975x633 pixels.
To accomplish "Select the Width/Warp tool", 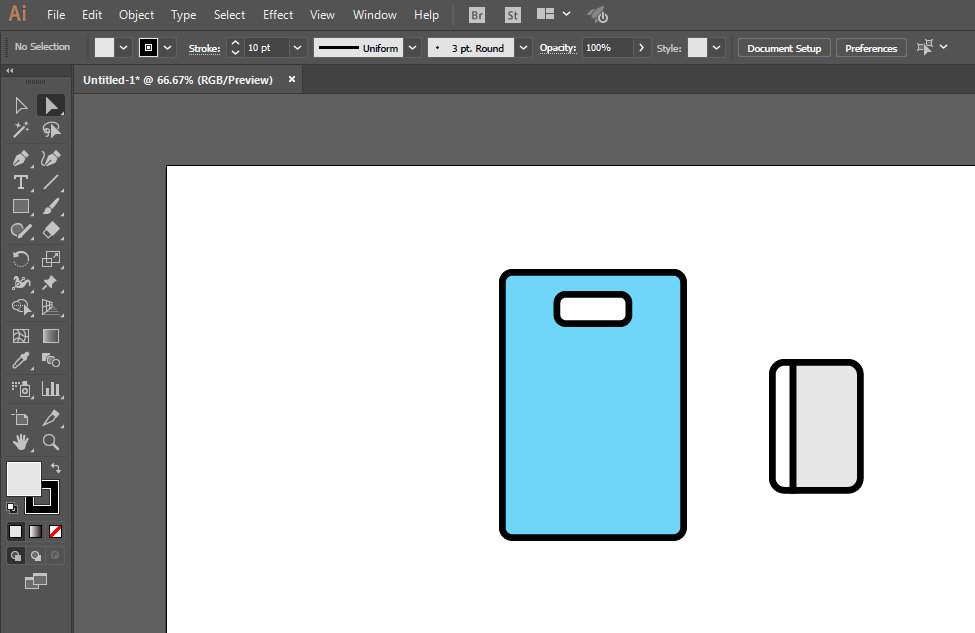I will pyautogui.click(x=21, y=284).
